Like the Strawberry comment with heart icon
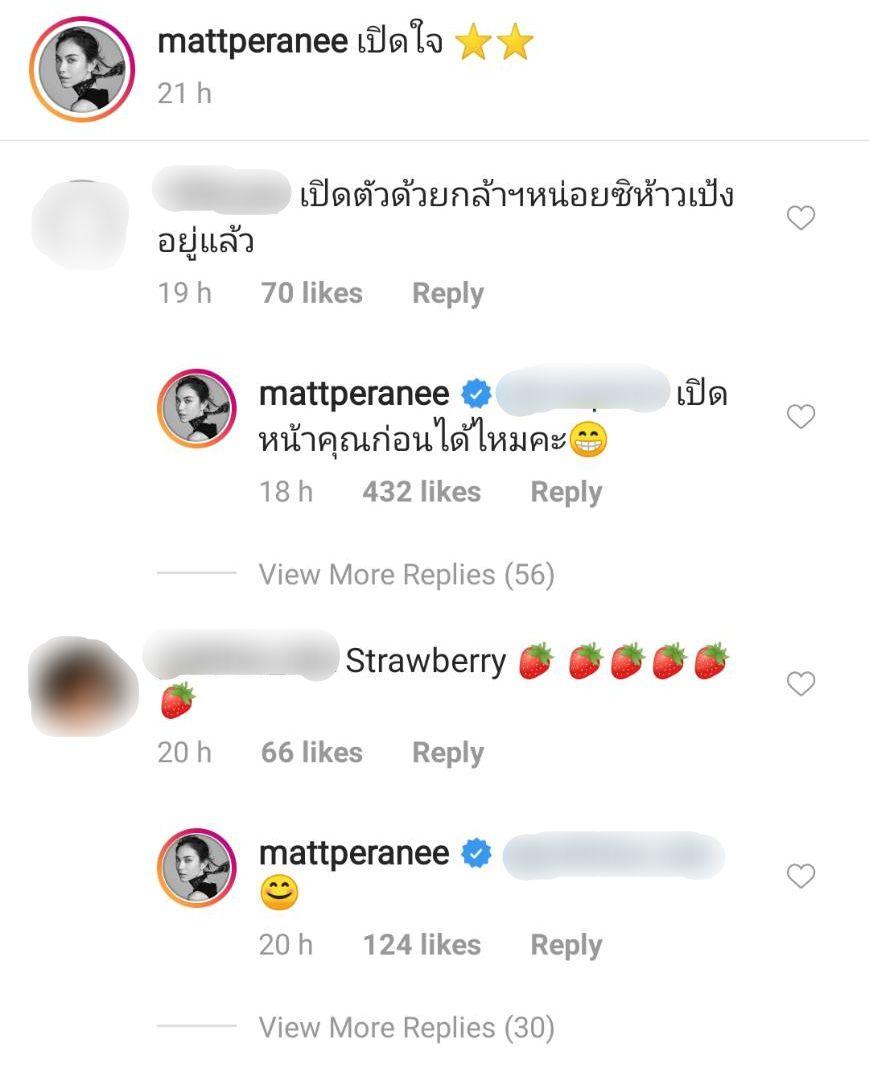869x1075 pixels. coord(800,684)
